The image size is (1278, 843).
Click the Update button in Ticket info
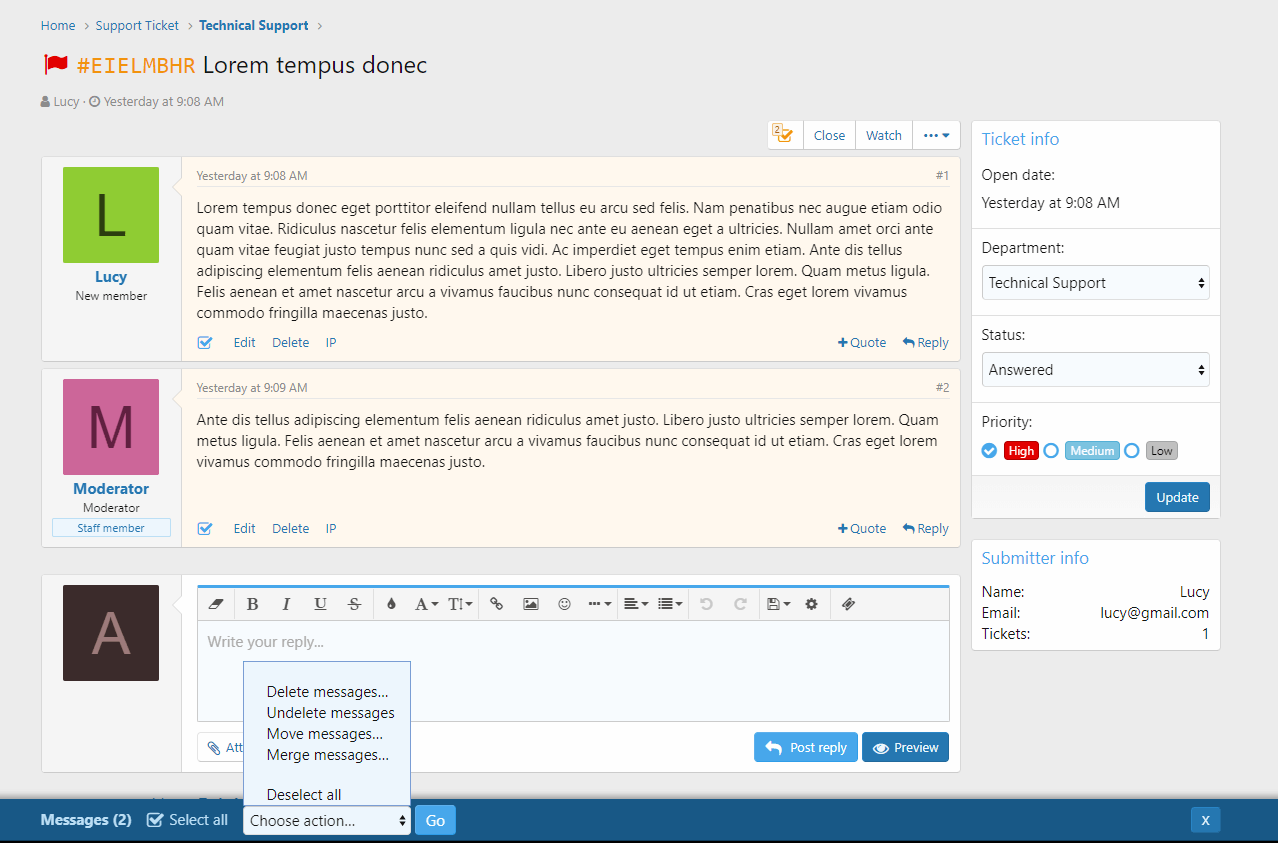tap(1176, 497)
